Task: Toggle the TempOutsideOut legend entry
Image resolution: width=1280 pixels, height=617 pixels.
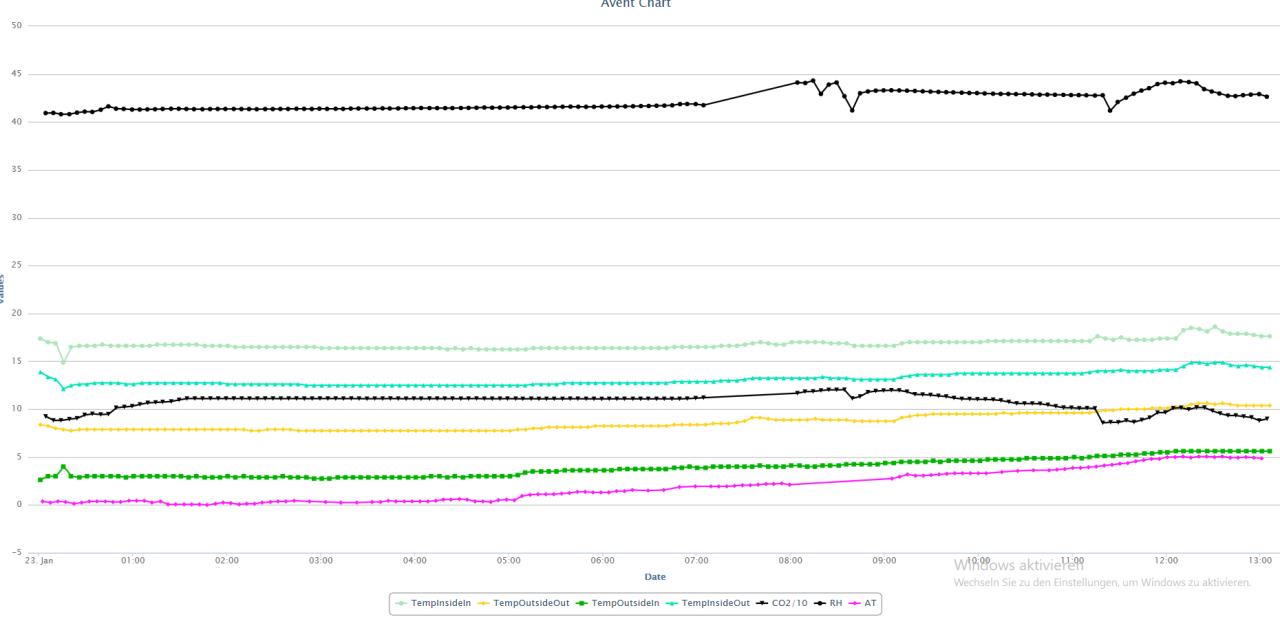Action: pos(523,603)
